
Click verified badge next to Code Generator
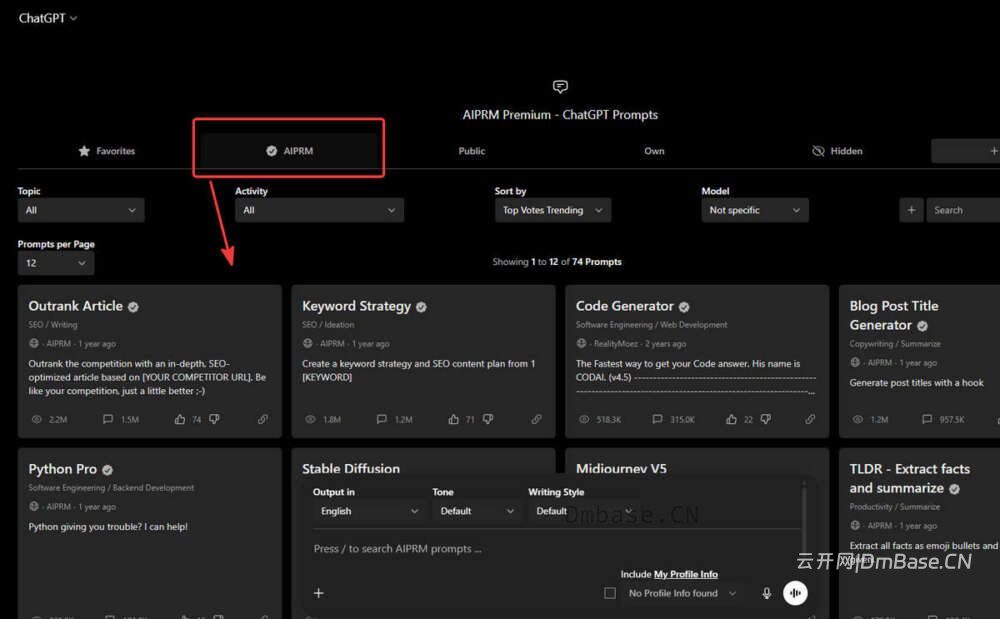tap(684, 307)
